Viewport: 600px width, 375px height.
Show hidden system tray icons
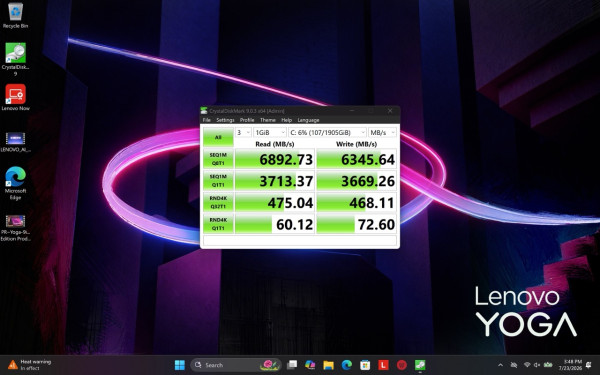[x=500, y=365]
